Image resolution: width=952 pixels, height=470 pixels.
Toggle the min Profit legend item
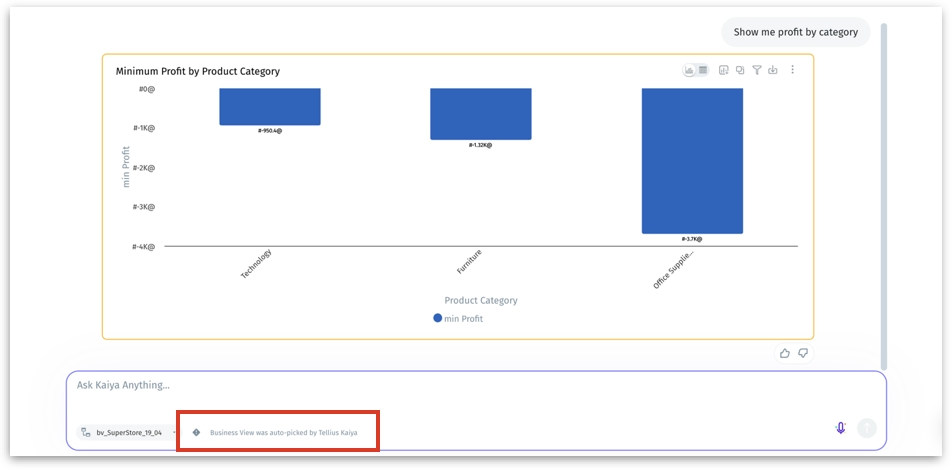459,318
